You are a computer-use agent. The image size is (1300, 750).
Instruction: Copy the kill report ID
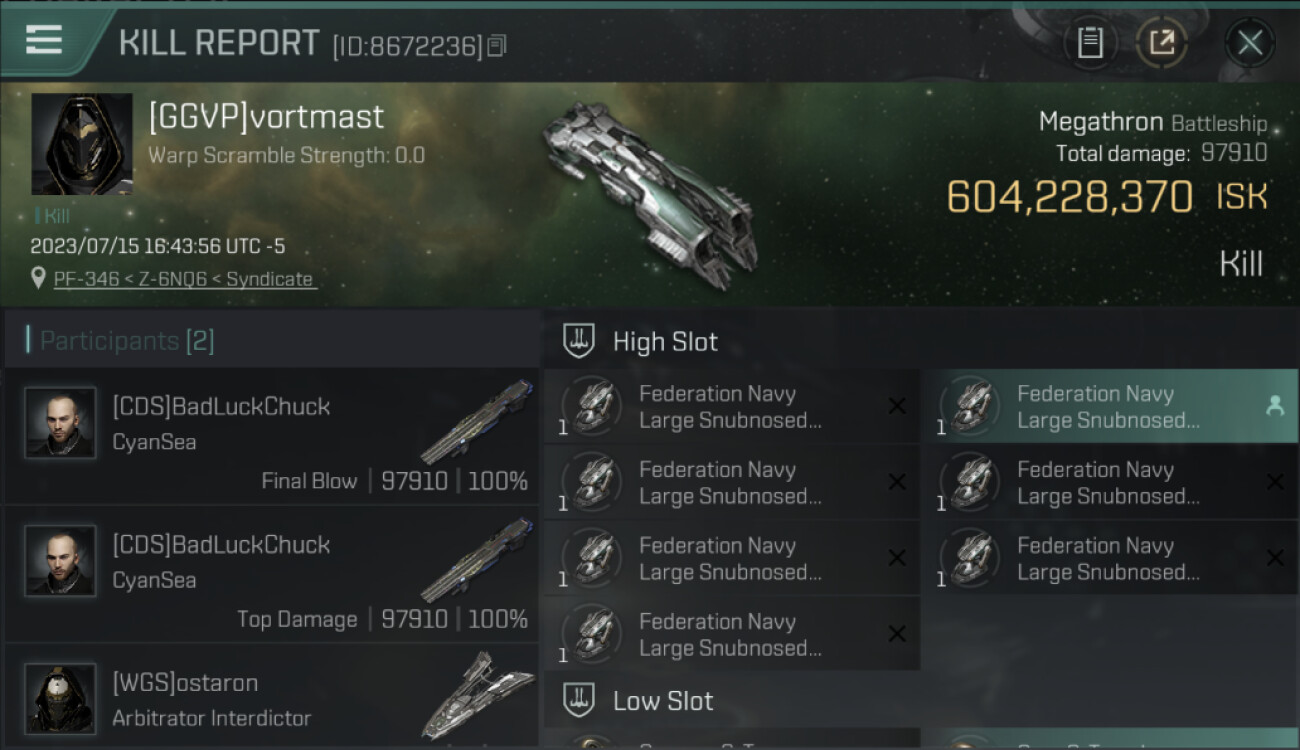tap(497, 45)
